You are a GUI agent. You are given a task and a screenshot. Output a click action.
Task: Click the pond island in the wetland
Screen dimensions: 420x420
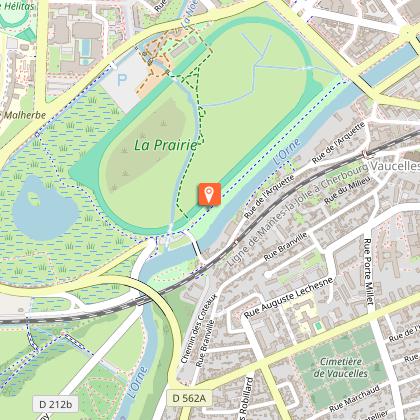(x=33, y=199)
